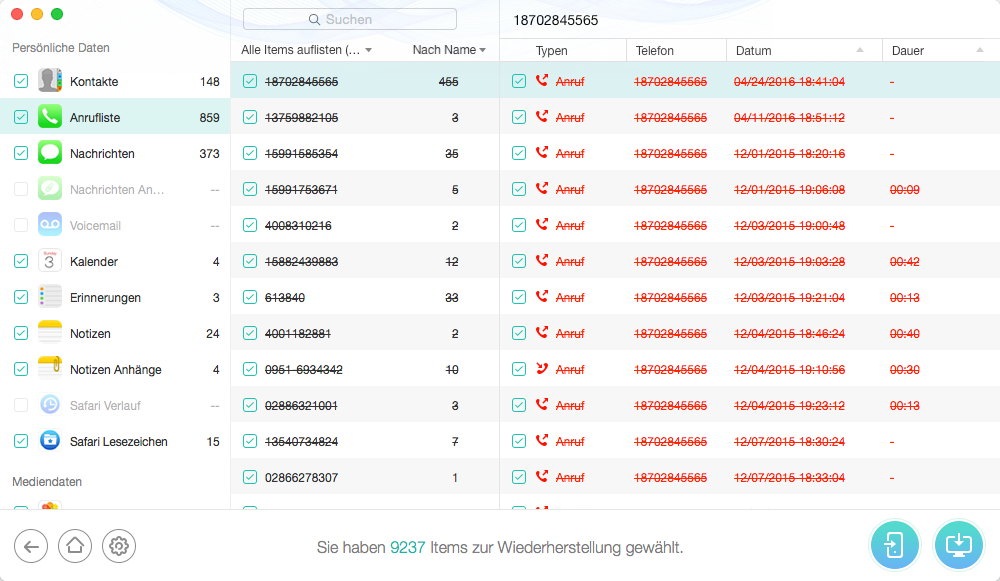Click call icon in the 12/03/2015 19:21:04 row
Viewport: 1000px width, 581px height.
click(541, 297)
